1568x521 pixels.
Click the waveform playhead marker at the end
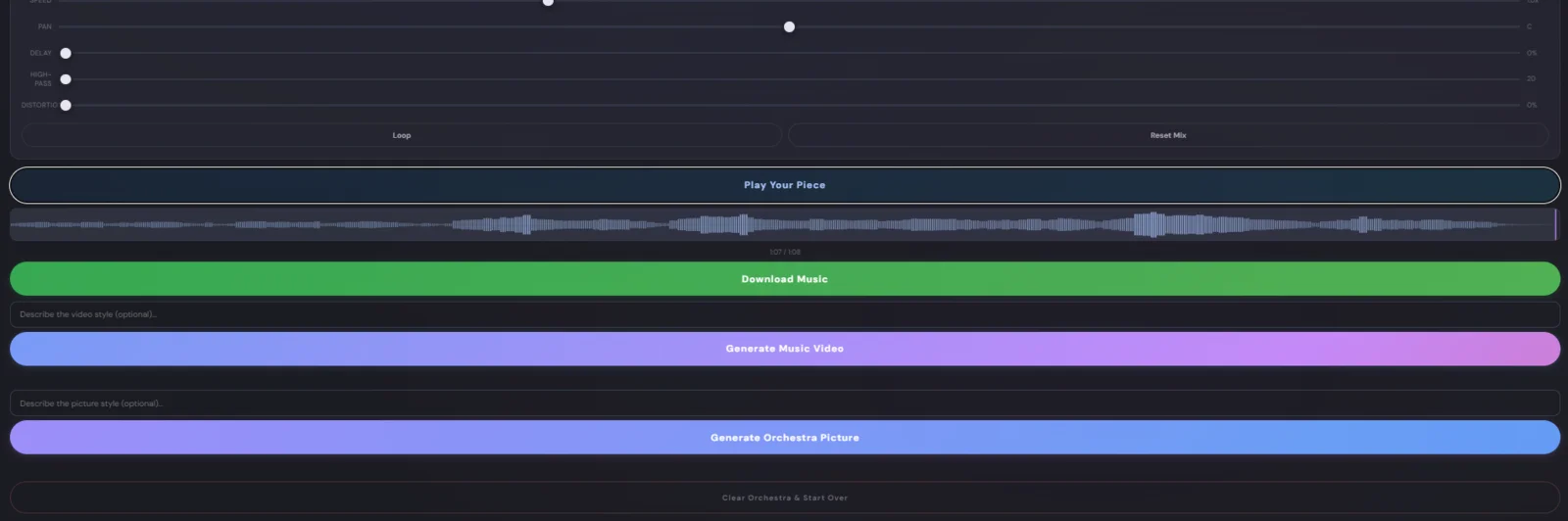point(1555,224)
